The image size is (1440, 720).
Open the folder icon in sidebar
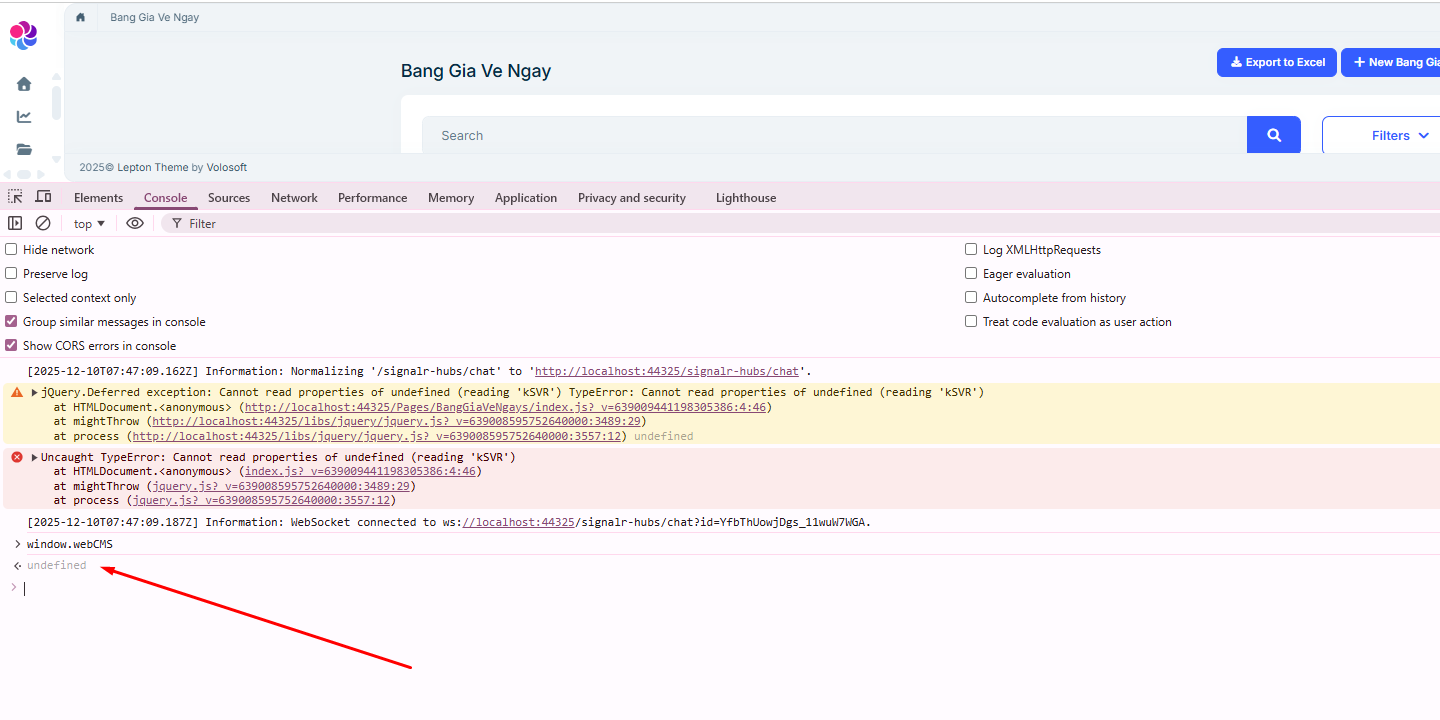coord(24,149)
